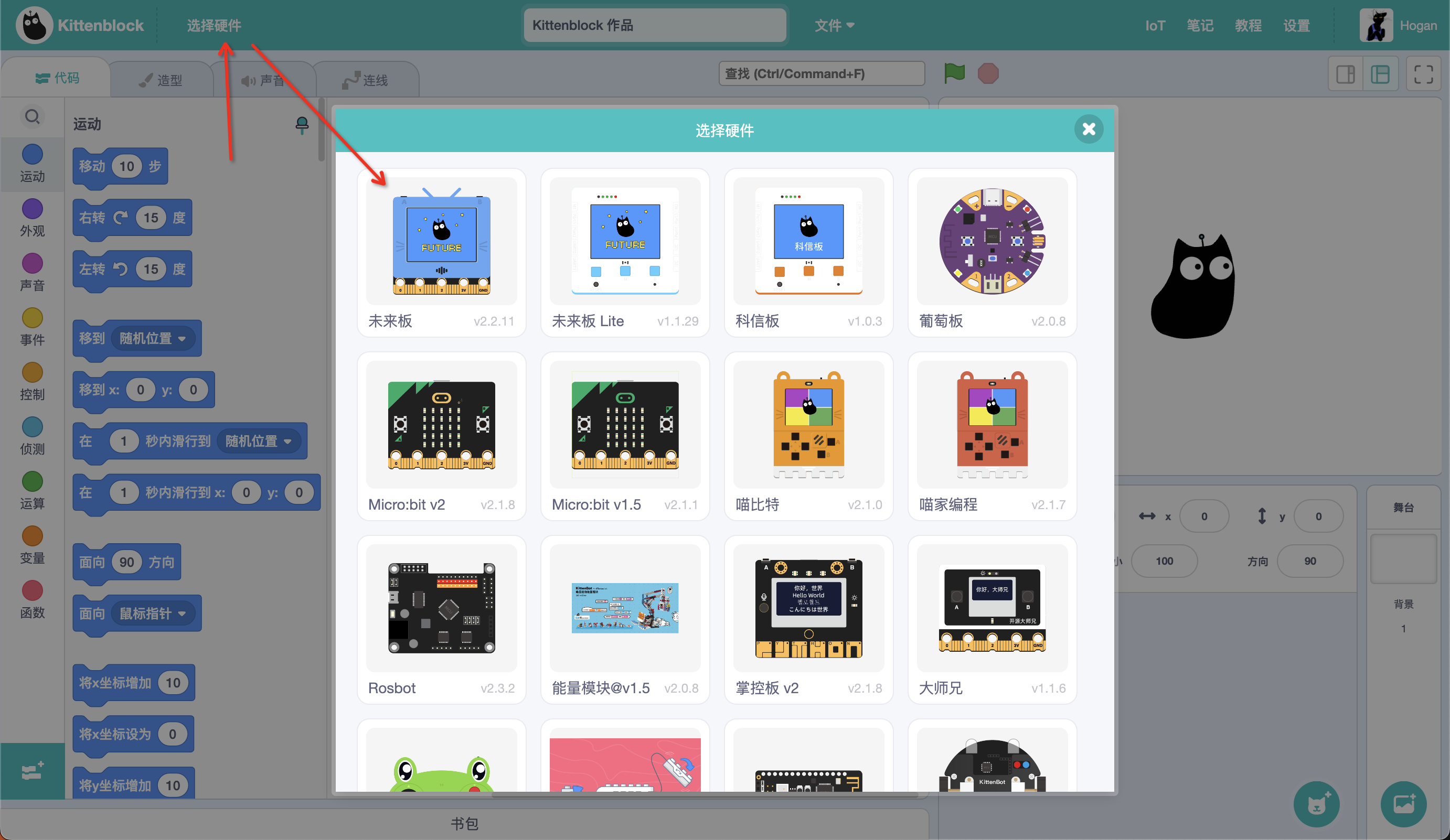Image resolution: width=1450 pixels, height=840 pixels.
Task: Select the 函数 functions category
Action: click(32, 601)
